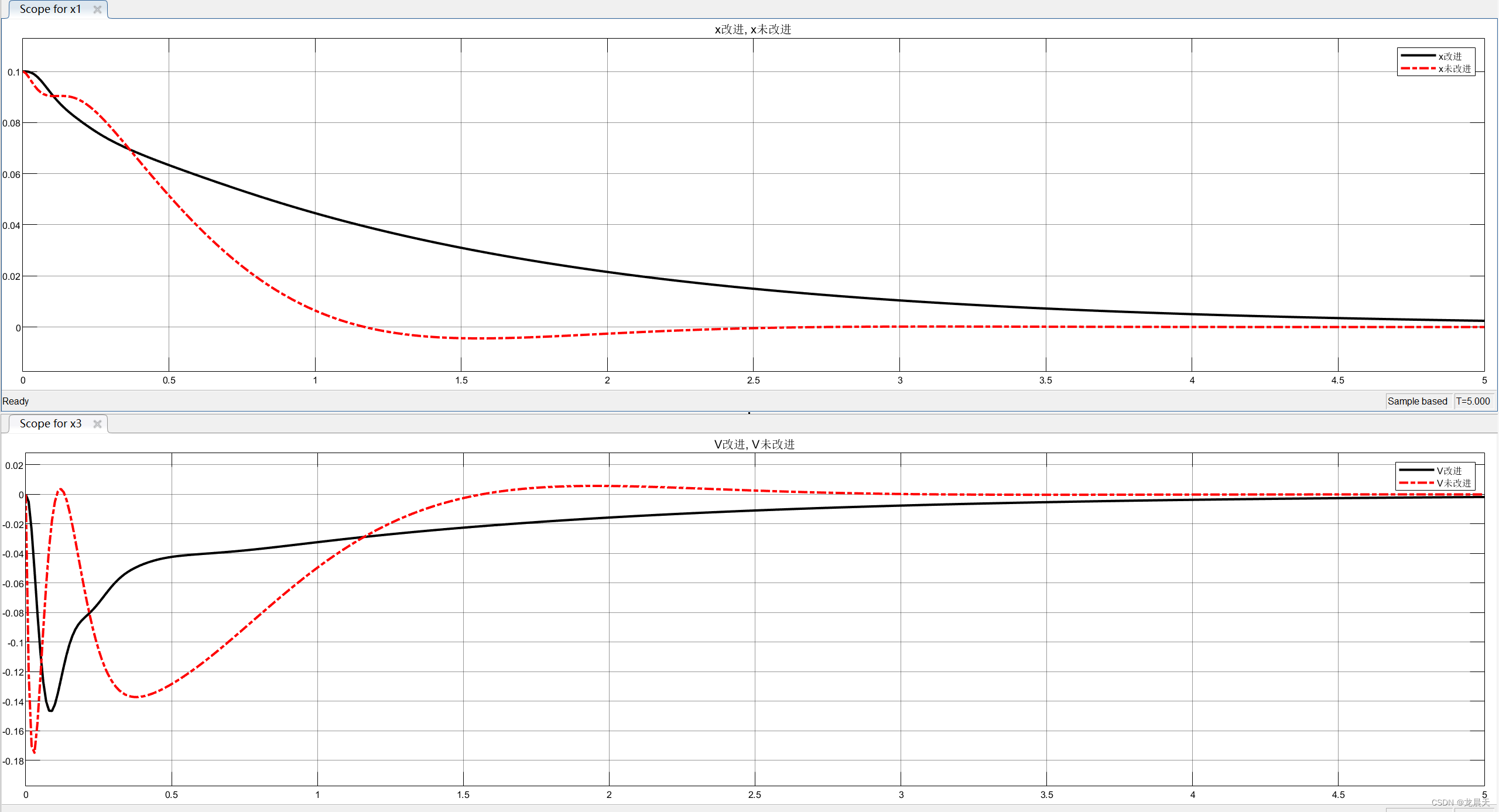Viewport: 1499px width, 812px height.
Task: Toggle x改进 signal in top legend
Action: pyautogui.click(x=1450, y=56)
